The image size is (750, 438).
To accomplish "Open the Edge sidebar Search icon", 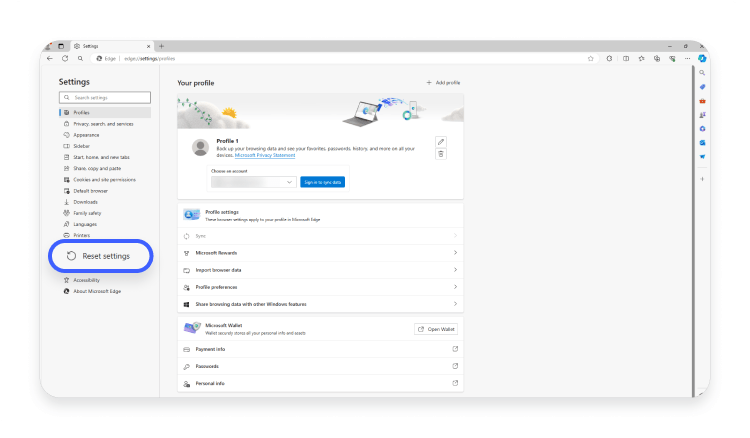I will pyautogui.click(x=702, y=73).
